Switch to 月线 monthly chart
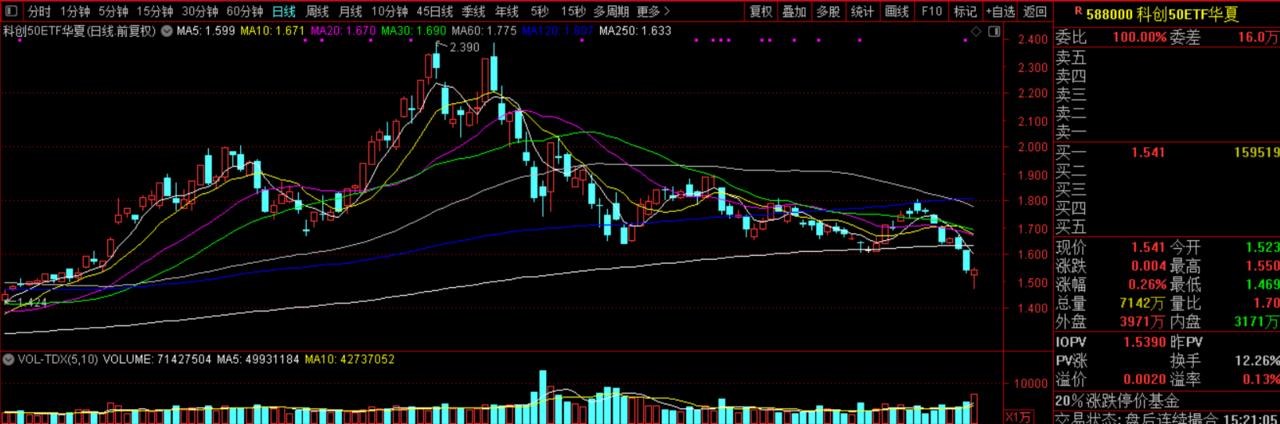This screenshot has height=424, width=1280. click(x=350, y=11)
